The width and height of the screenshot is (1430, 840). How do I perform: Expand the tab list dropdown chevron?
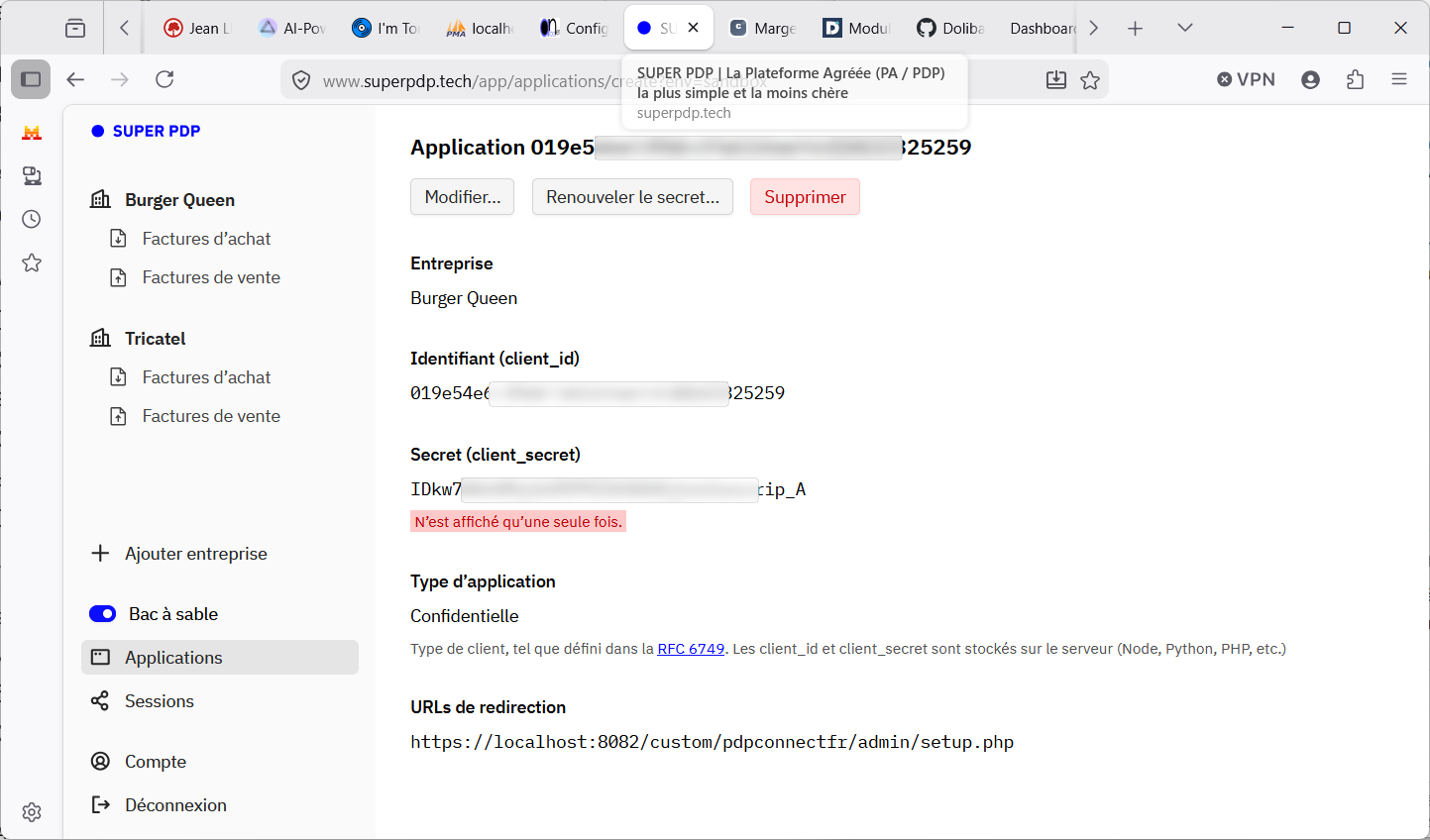tap(1184, 28)
